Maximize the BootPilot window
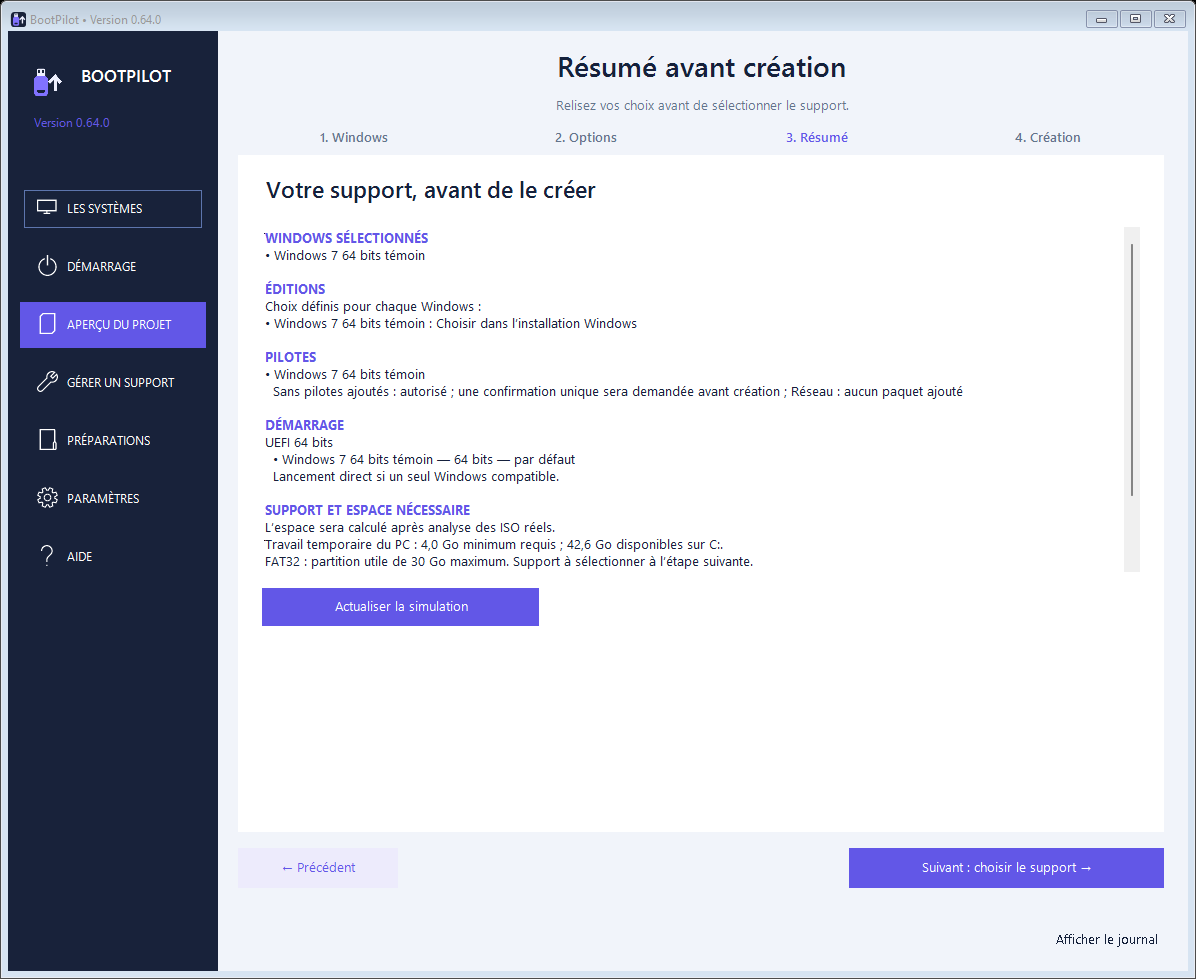1196x979 pixels. 1136,19
